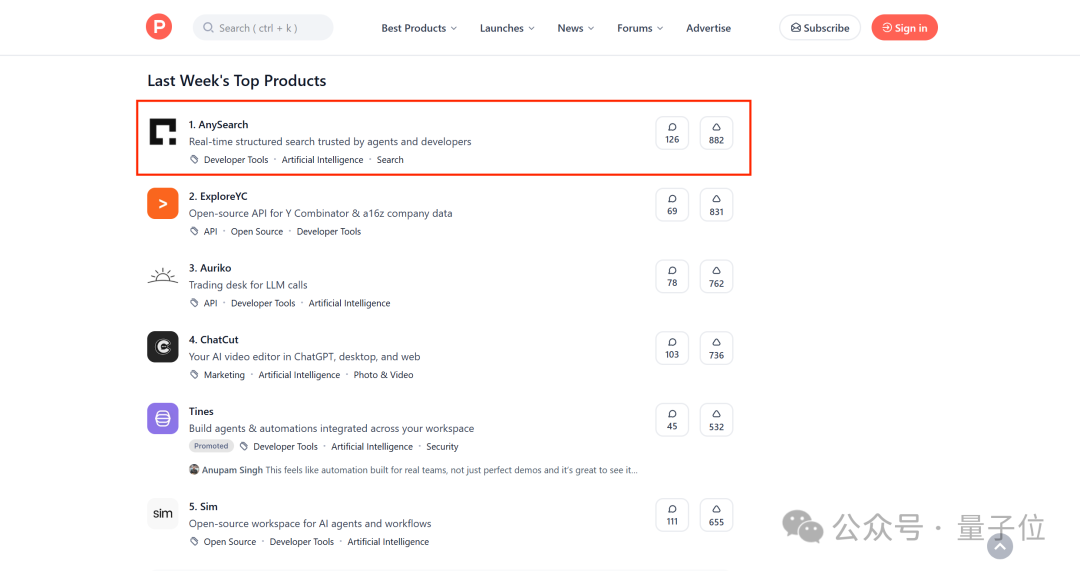Open the 4. ChatCut title link

click(x=214, y=340)
